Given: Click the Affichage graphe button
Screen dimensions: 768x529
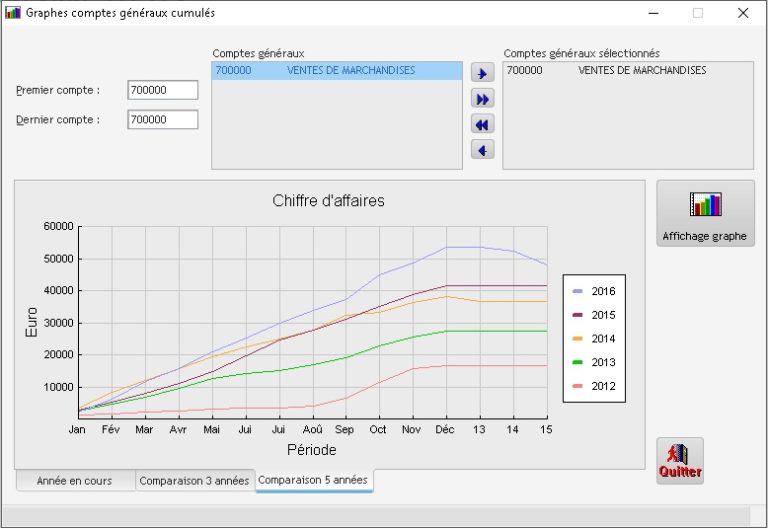Looking at the screenshot, I should (x=705, y=213).
